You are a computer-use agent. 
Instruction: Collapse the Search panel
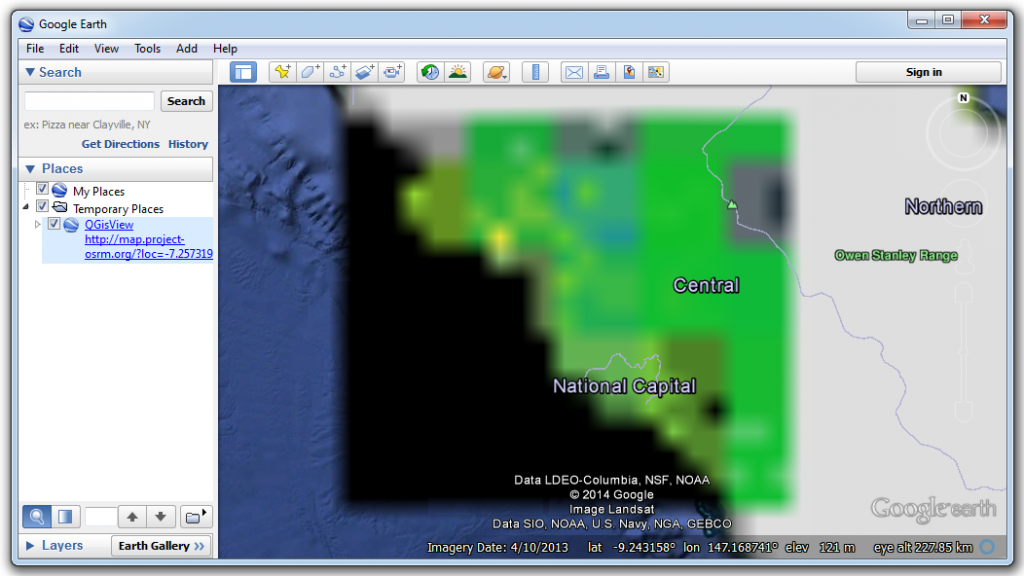(30, 72)
